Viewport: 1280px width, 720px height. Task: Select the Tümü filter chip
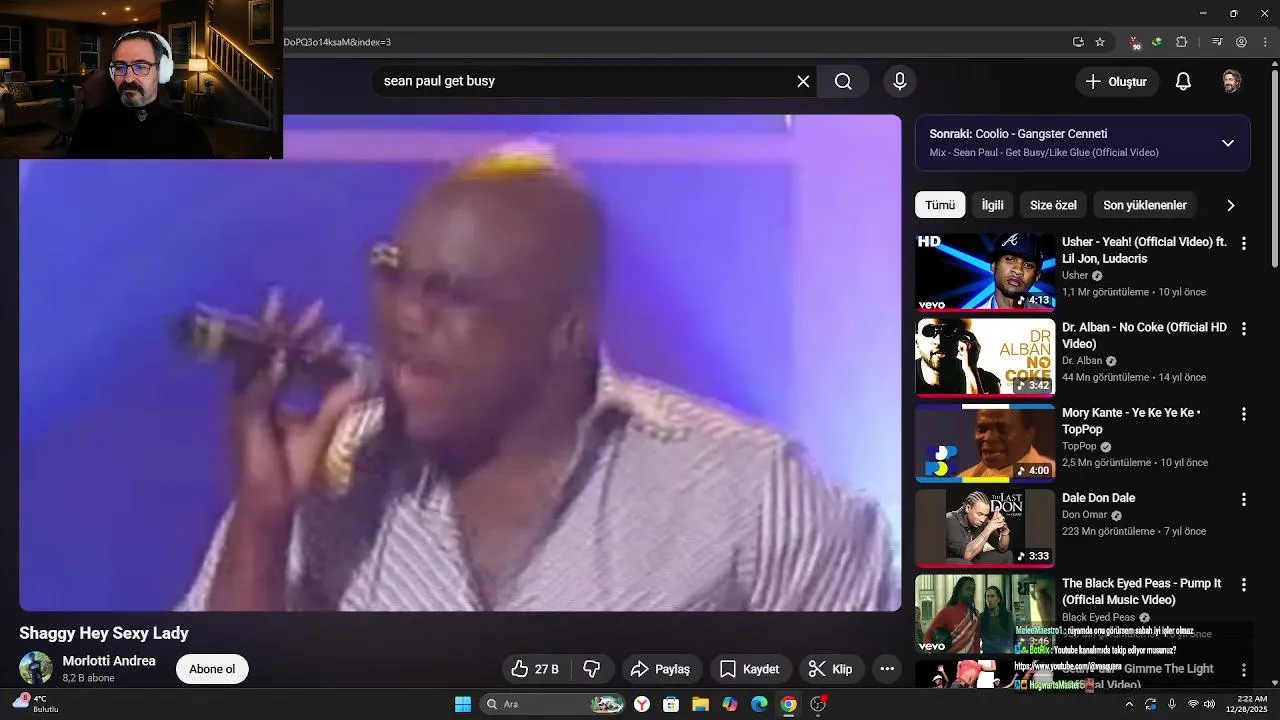click(940, 205)
